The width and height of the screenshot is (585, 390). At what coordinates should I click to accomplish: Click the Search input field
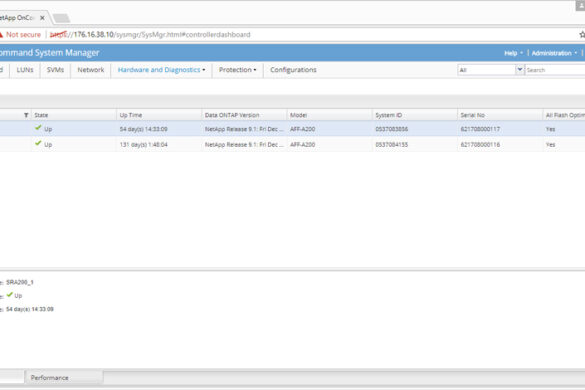tap(555, 70)
